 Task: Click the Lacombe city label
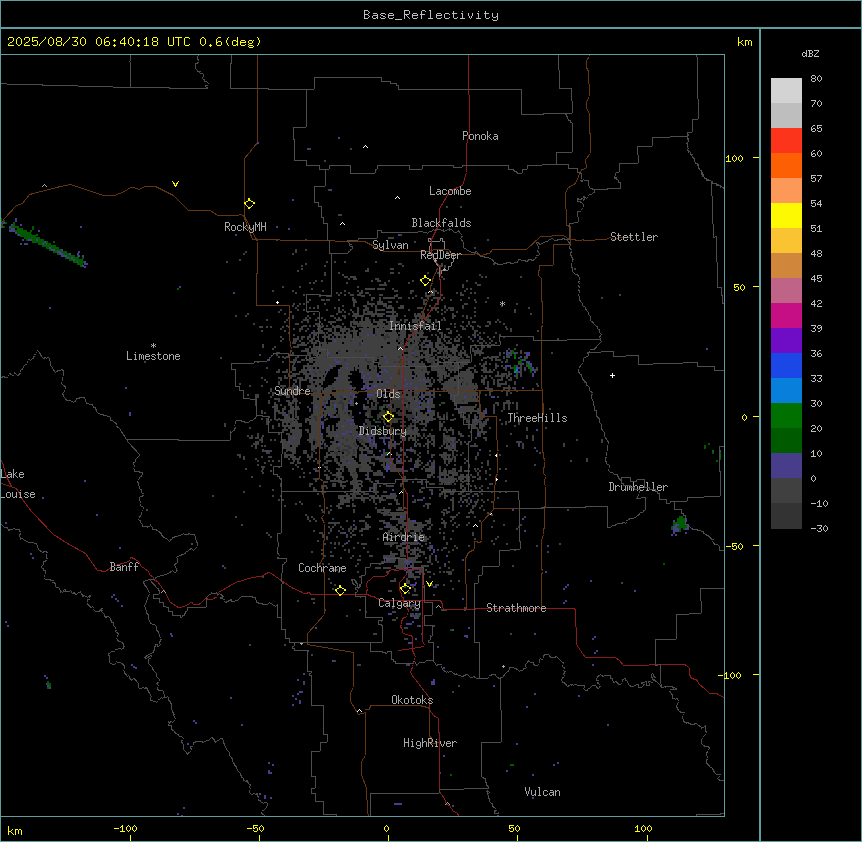[450, 191]
